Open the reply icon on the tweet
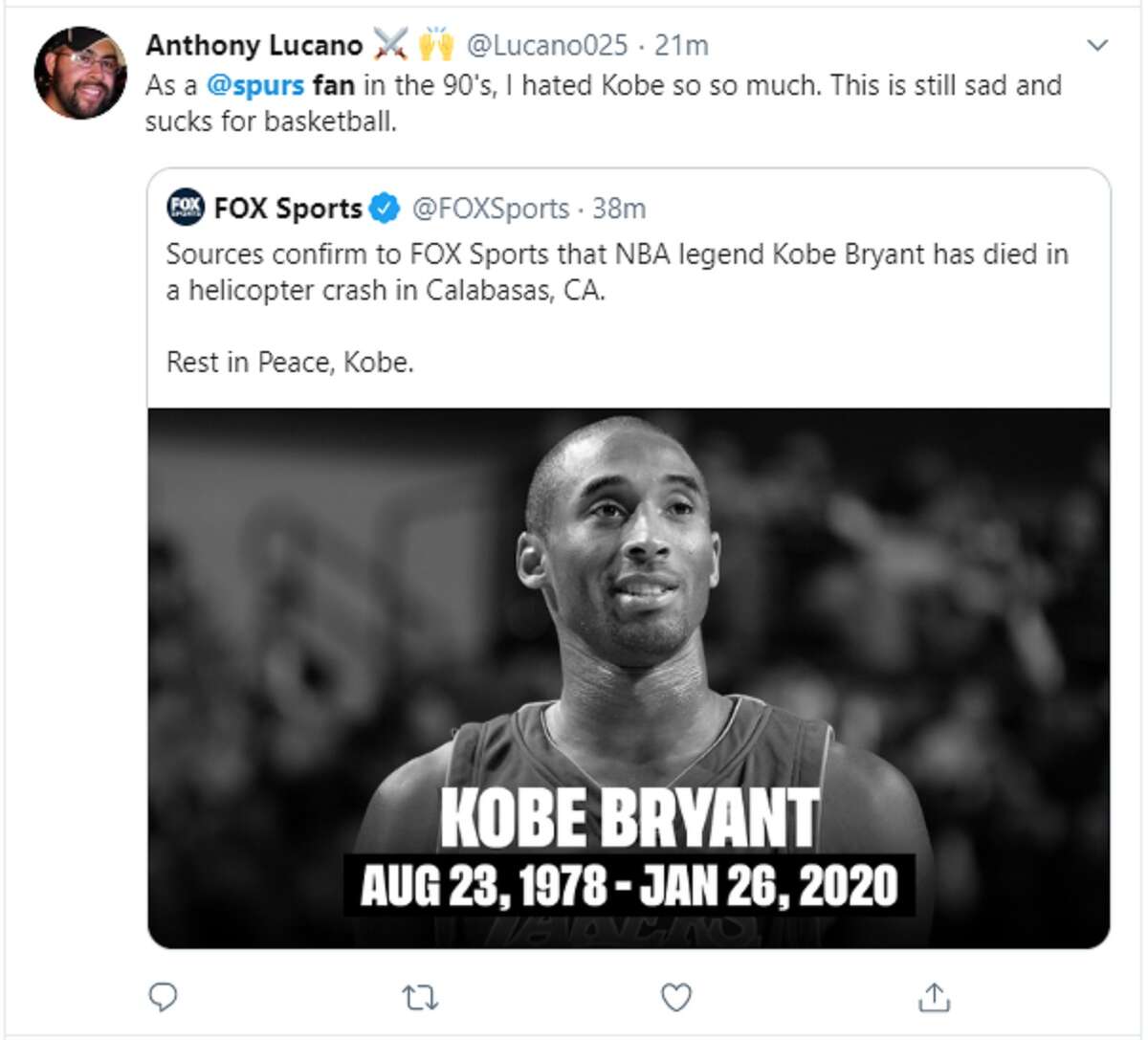The height and width of the screenshot is (1040, 1148). [x=163, y=999]
